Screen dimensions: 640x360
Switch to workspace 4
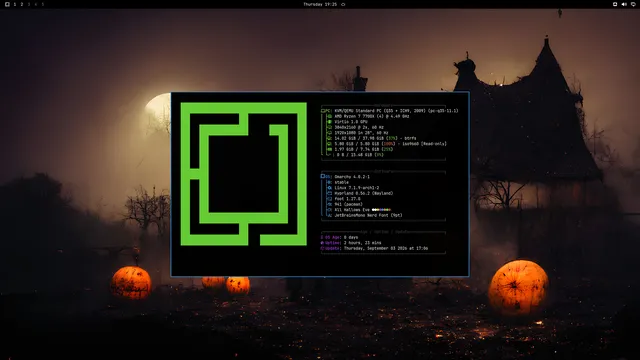click(x=36, y=4)
